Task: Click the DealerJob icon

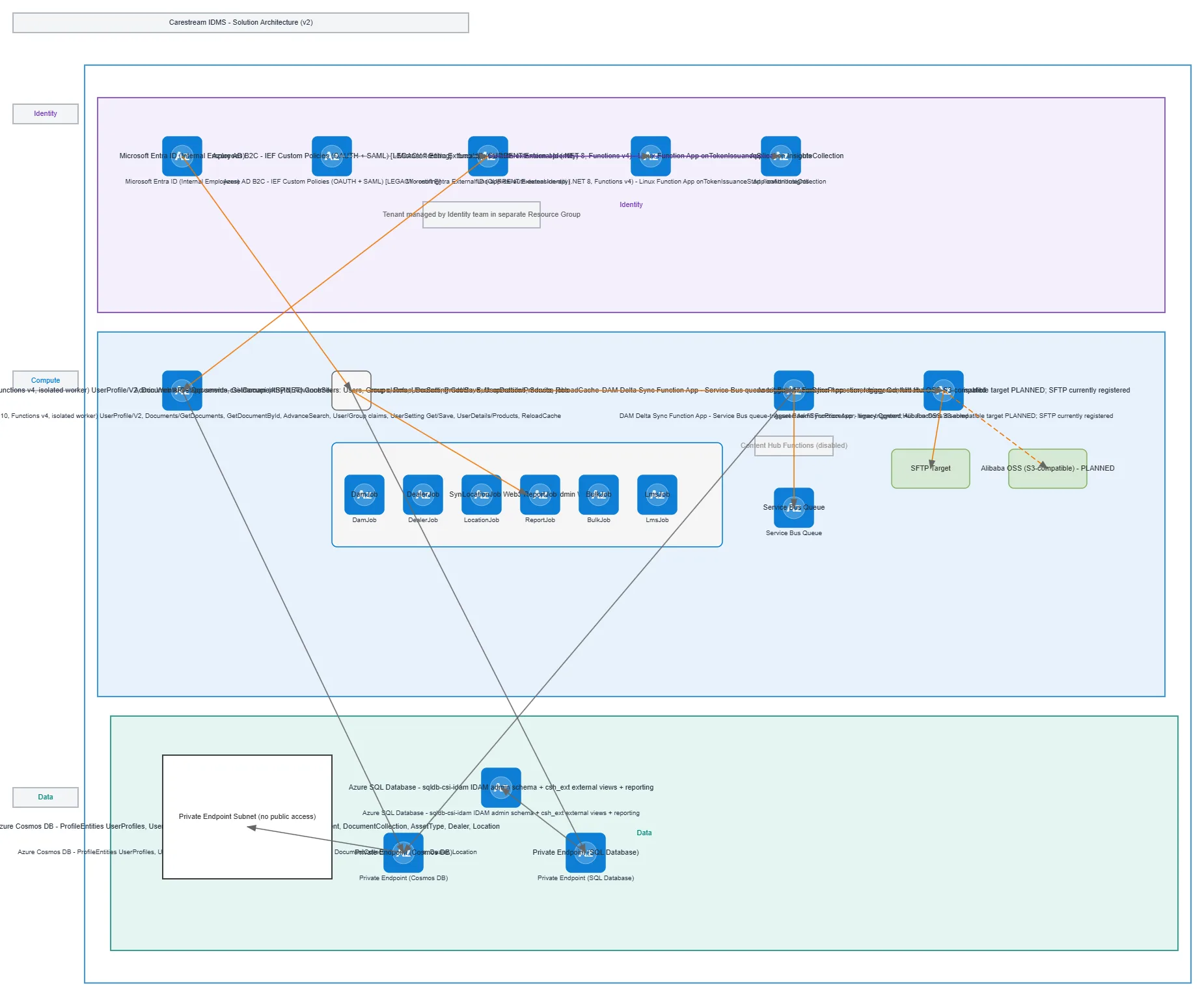Action: coord(423,495)
